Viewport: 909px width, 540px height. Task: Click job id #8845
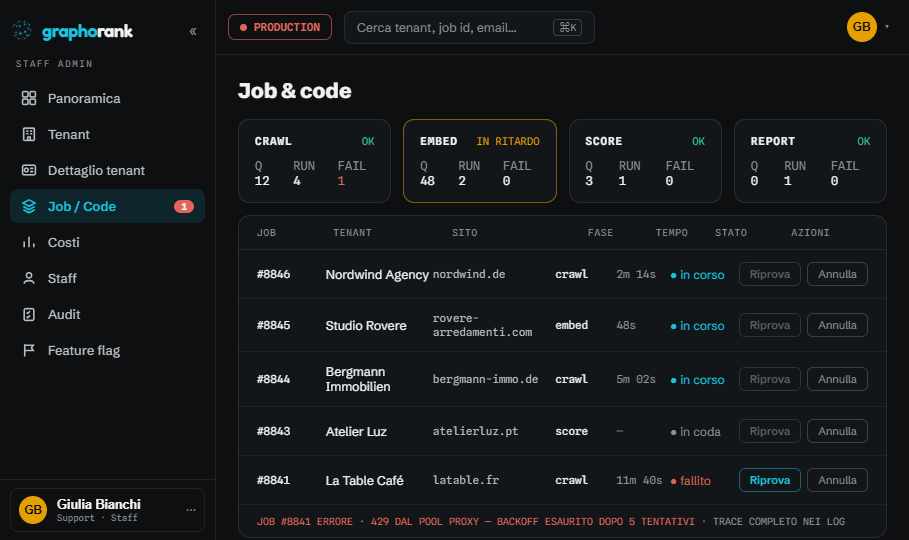tap(274, 325)
